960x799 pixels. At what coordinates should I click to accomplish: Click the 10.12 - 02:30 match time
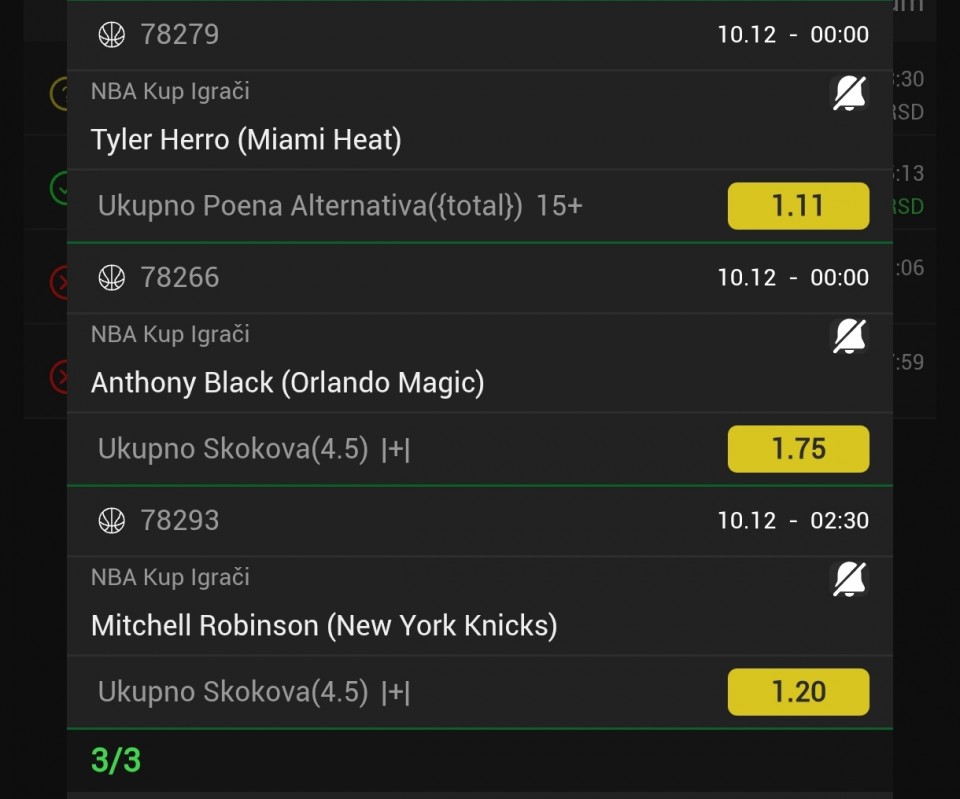pos(793,521)
